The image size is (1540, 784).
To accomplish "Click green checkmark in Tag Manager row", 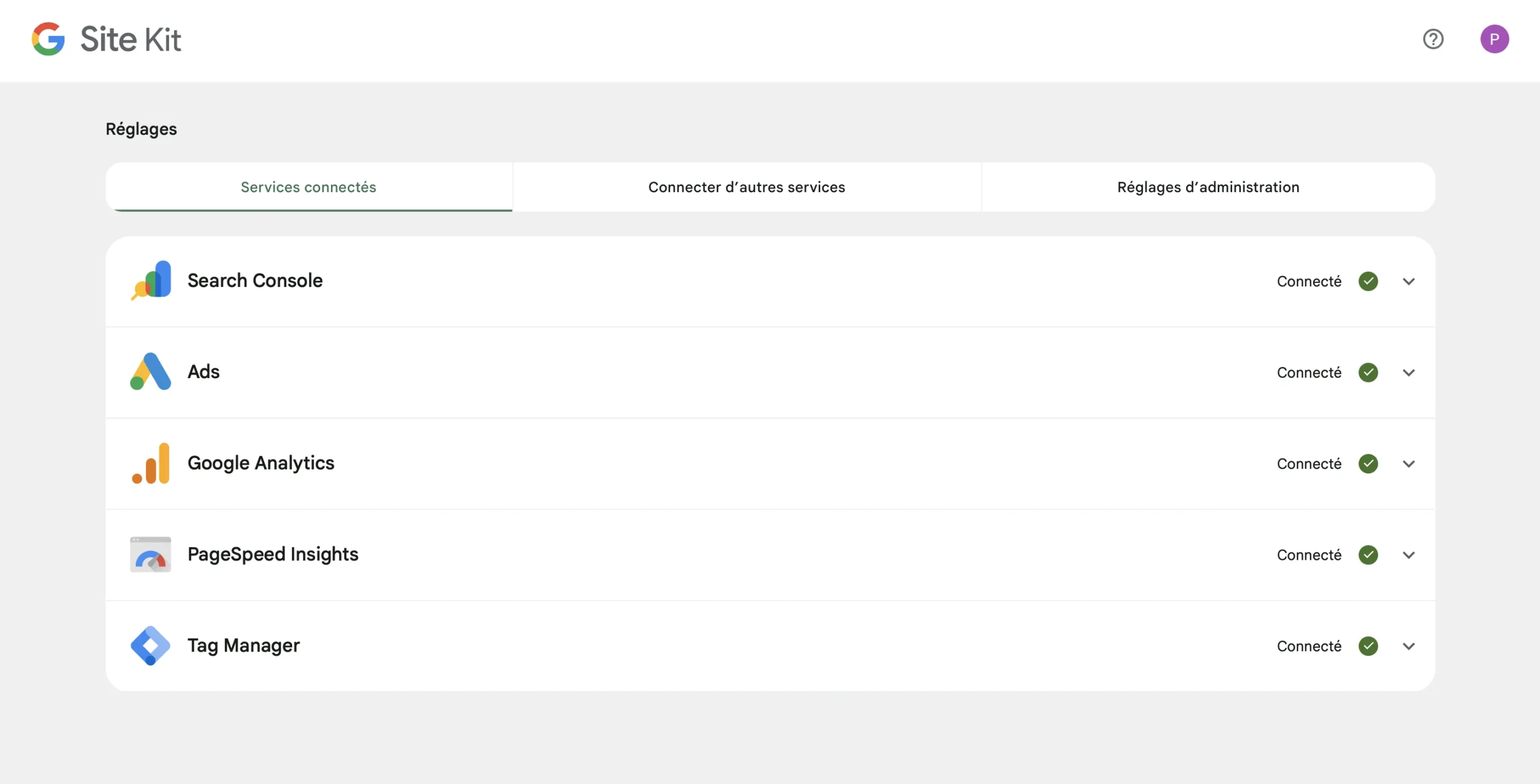I will point(1368,646).
